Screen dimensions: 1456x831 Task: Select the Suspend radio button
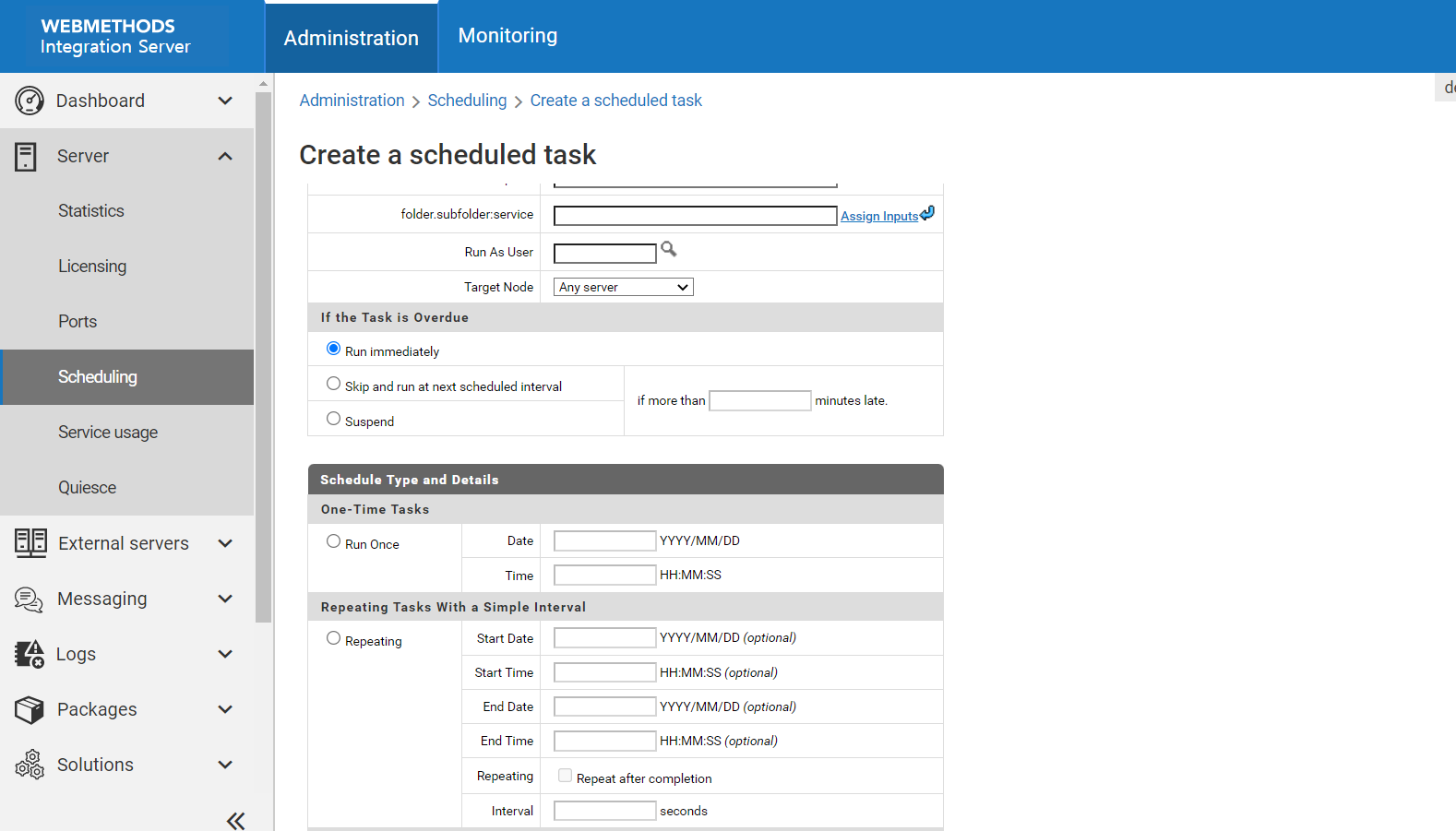coord(333,419)
